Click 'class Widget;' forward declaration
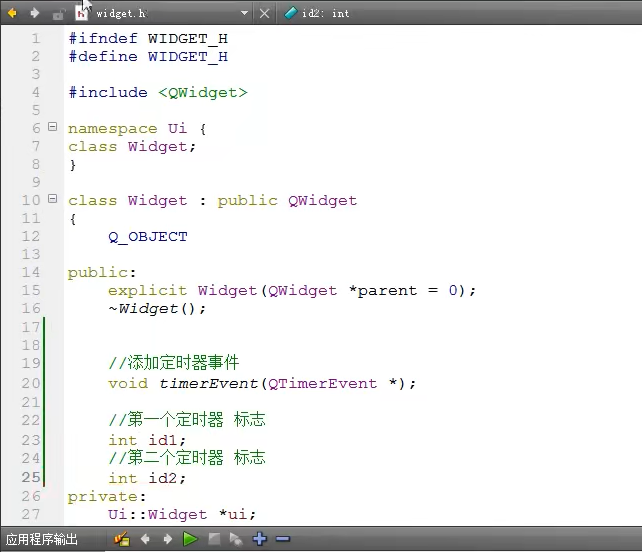Screen dimensions: 642x552 [x=132, y=147]
